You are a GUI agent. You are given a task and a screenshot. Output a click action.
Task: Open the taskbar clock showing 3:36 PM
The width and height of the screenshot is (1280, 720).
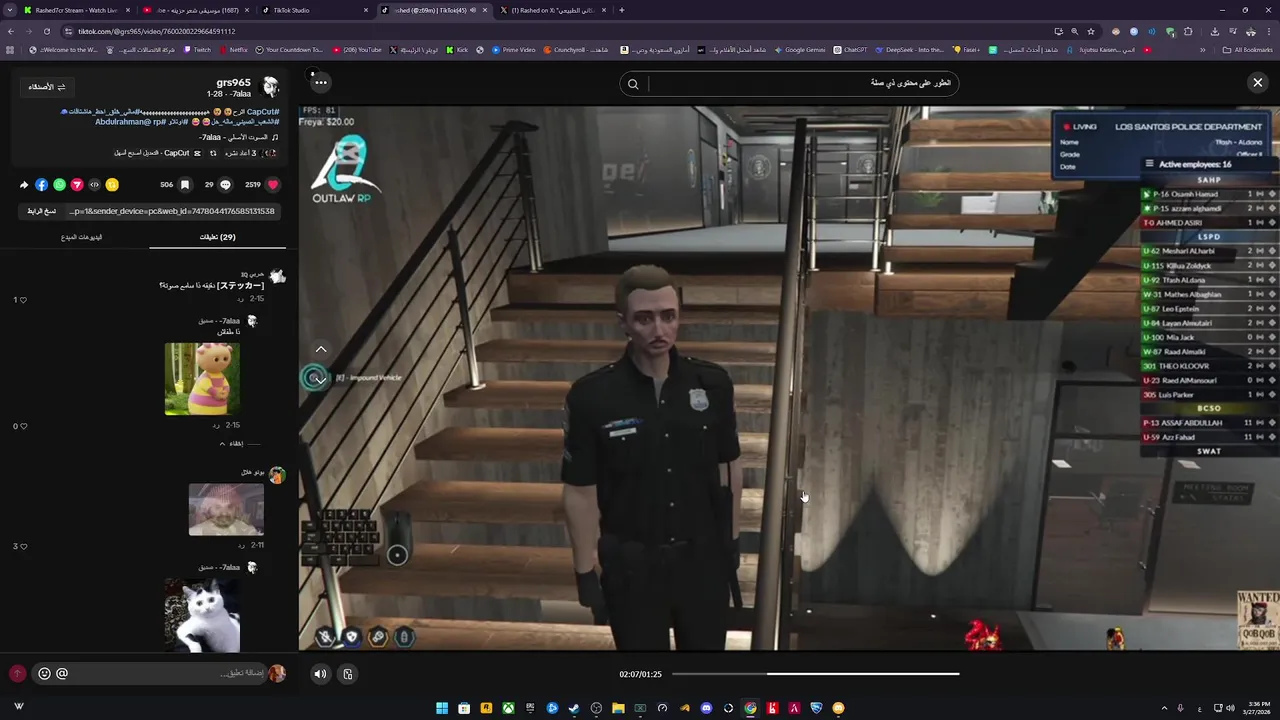click(x=1257, y=708)
